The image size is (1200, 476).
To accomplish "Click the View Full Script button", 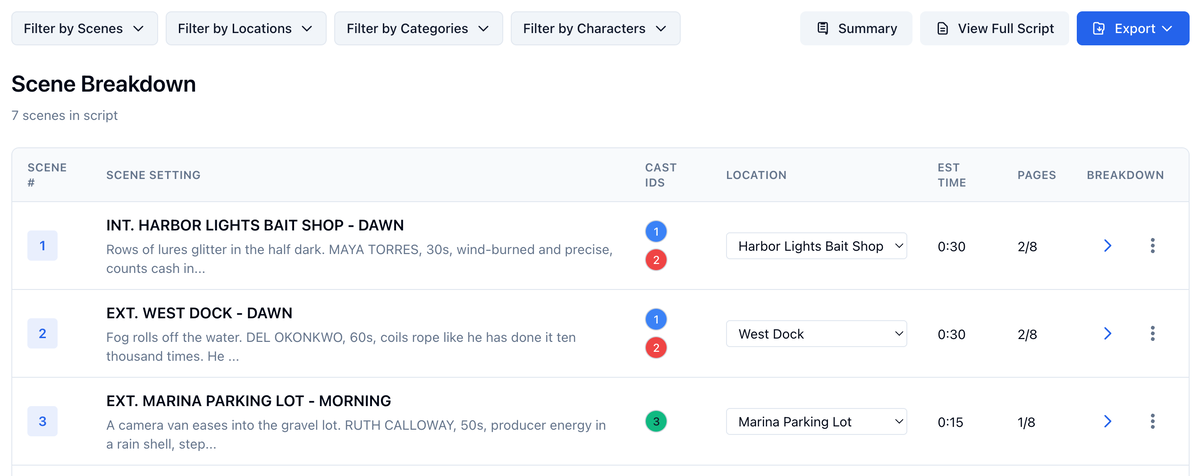I will (x=994, y=29).
